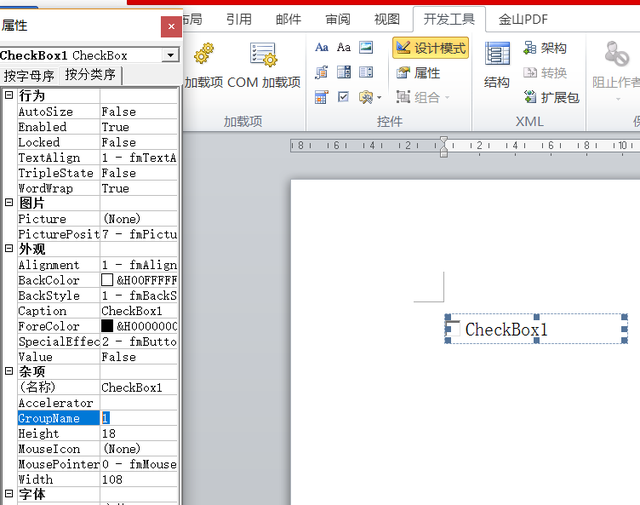Toggle 设计模式 design mode

coord(430,48)
